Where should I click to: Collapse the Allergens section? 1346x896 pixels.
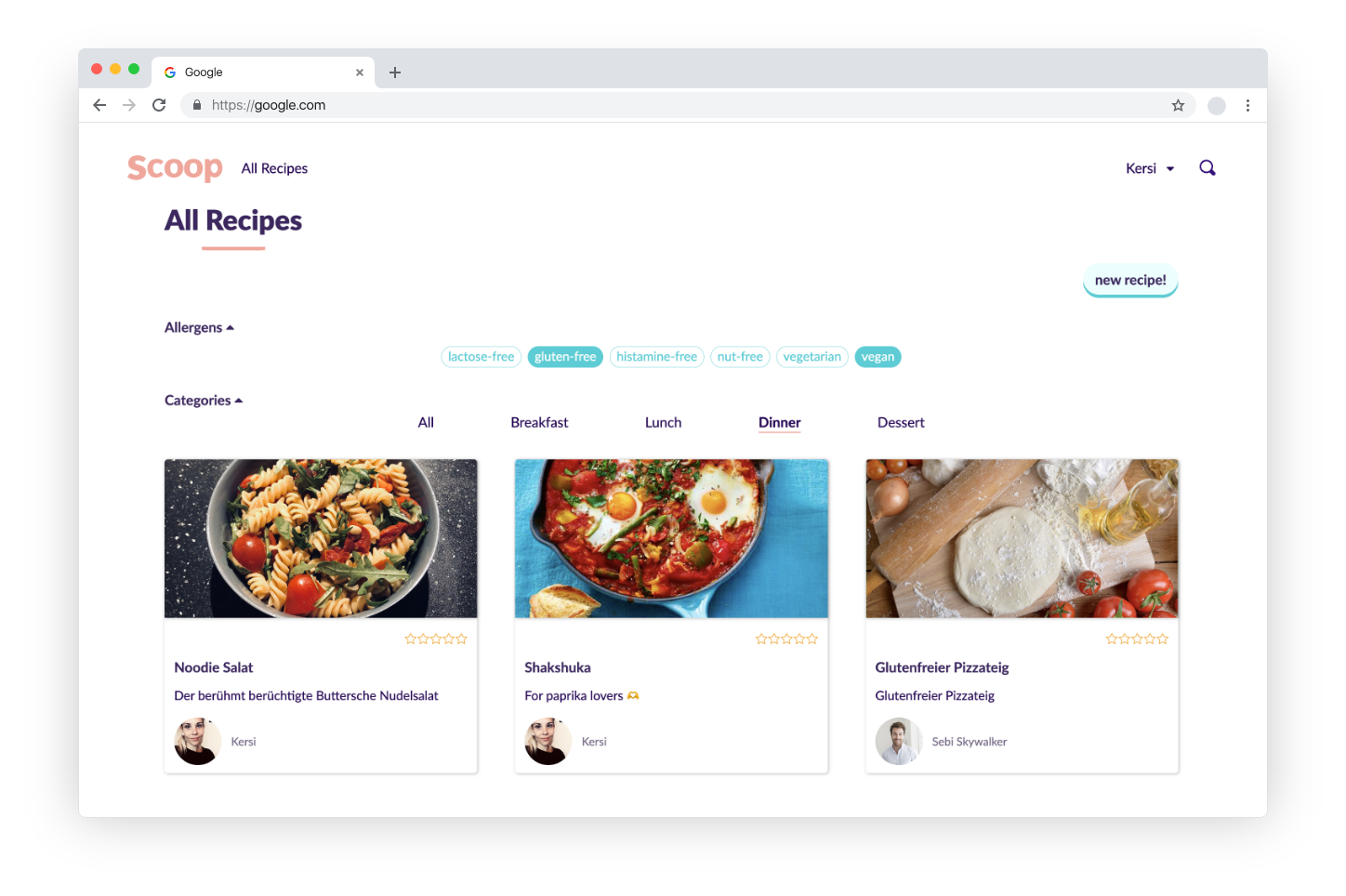point(199,327)
